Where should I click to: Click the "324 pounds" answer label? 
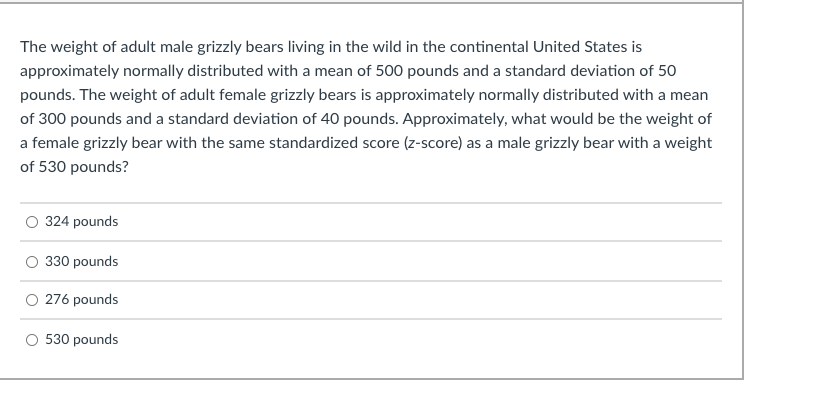(82, 222)
